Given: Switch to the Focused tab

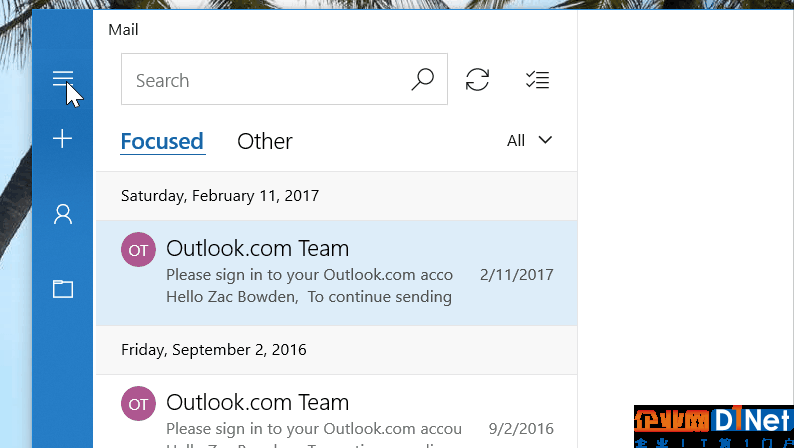Looking at the screenshot, I should click(x=162, y=141).
